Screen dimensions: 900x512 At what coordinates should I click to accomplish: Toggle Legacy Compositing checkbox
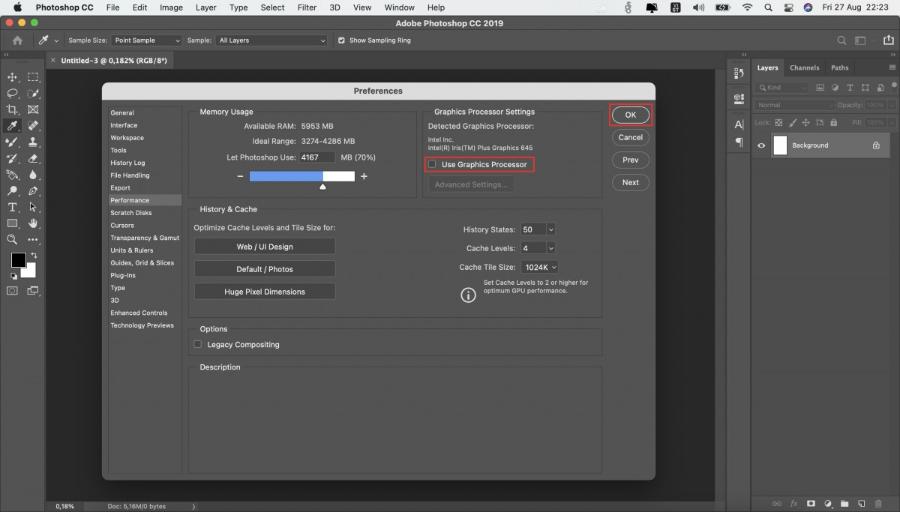(198, 344)
